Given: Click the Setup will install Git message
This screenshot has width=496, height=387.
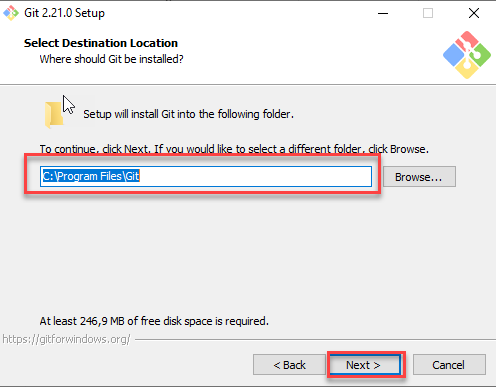Looking at the screenshot, I should coord(188,114).
